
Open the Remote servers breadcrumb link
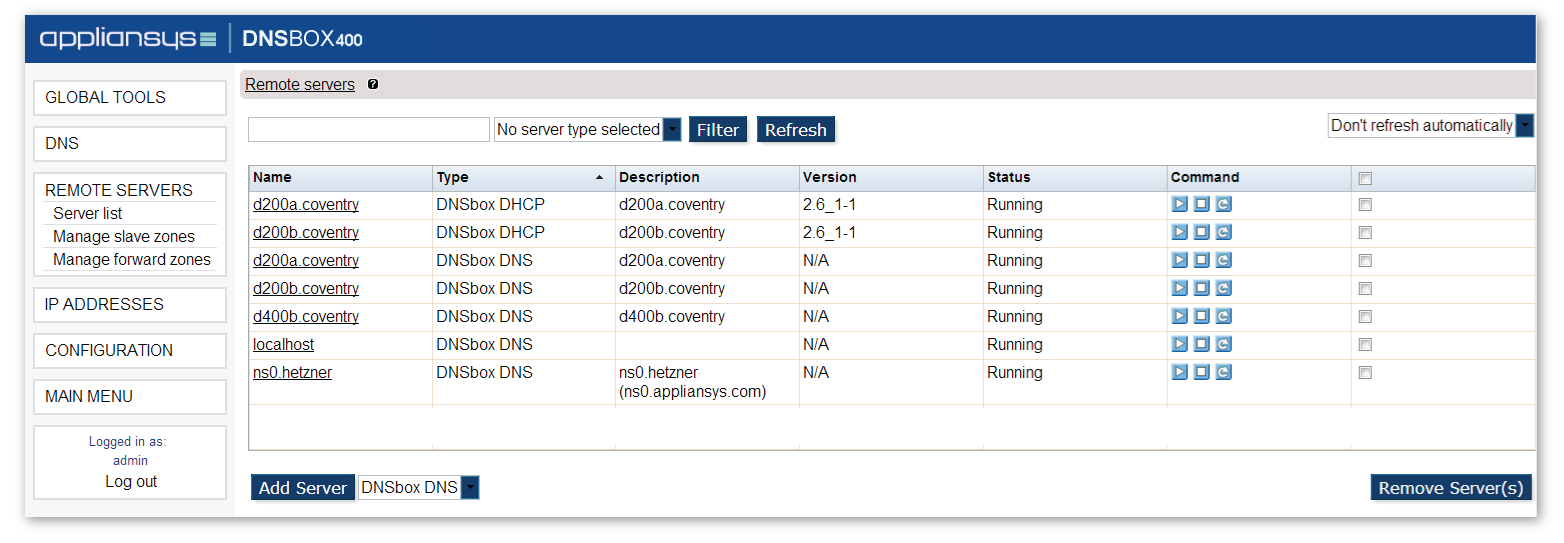point(300,85)
